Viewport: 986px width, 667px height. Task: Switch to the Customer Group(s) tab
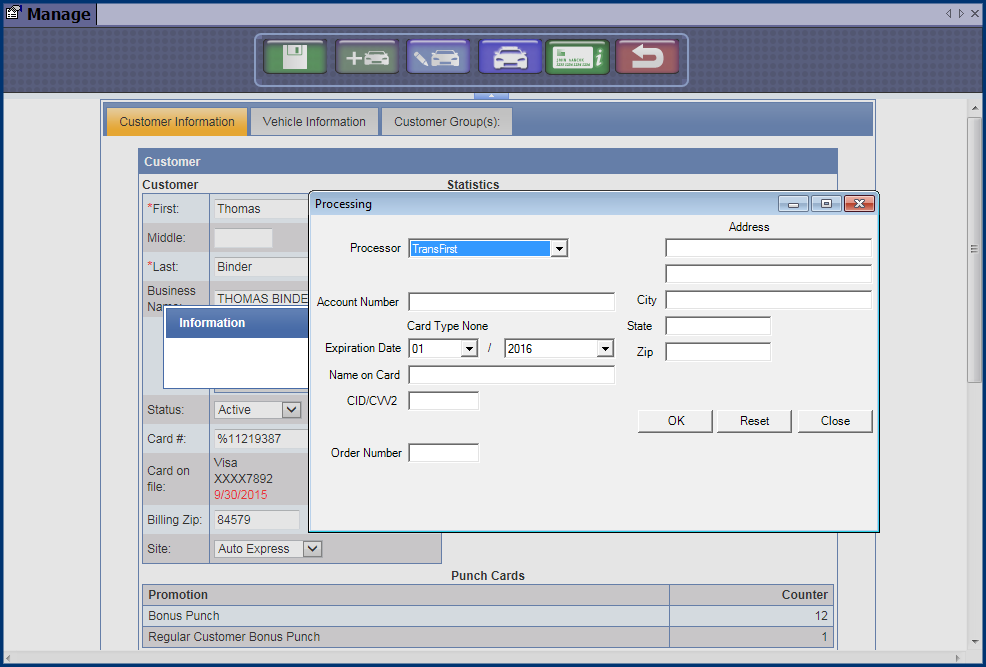(446, 122)
